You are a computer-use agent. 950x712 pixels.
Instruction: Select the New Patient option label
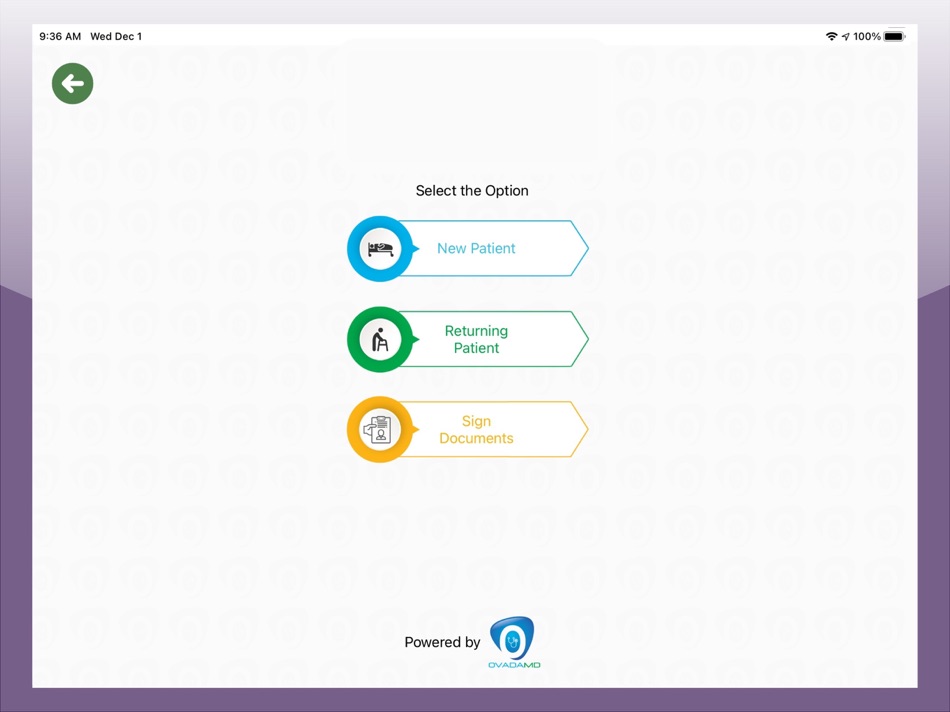[476, 248]
